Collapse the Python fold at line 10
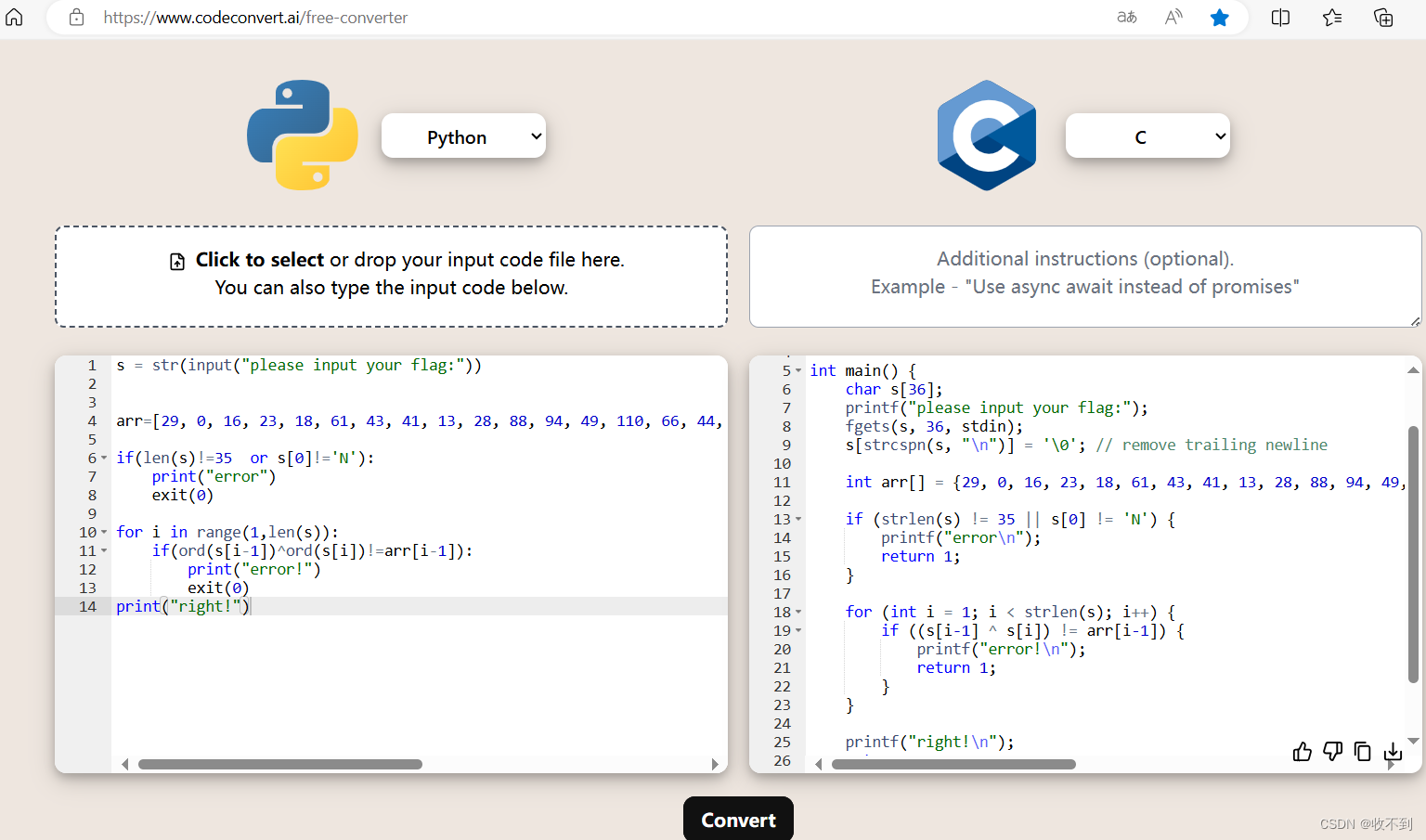 (x=104, y=533)
